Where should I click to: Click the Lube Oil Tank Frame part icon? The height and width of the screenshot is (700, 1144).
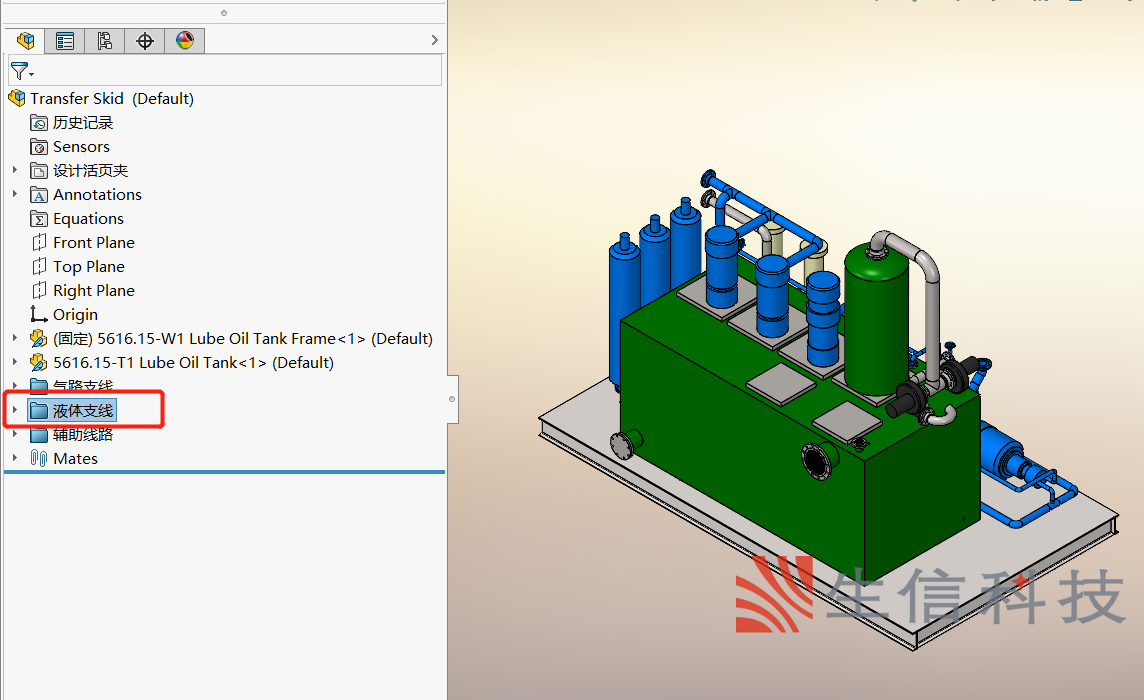[x=39, y=339]
